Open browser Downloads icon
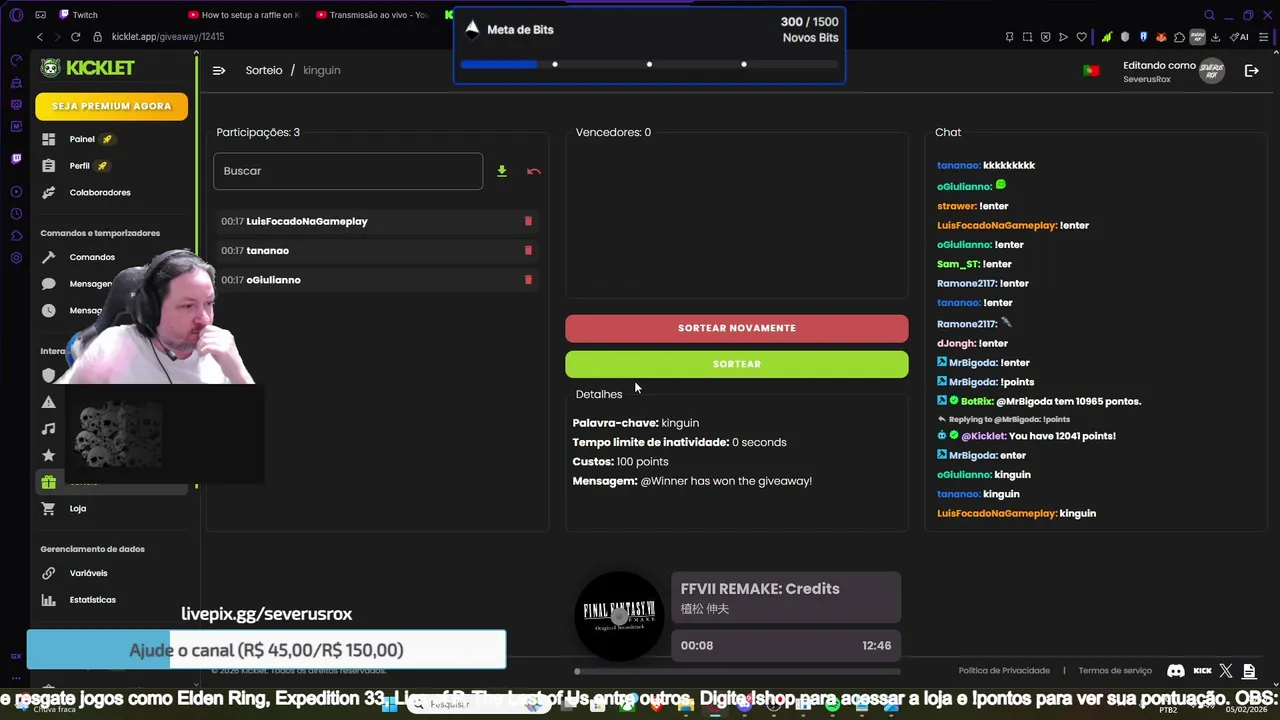 [x=1215, y=37]
